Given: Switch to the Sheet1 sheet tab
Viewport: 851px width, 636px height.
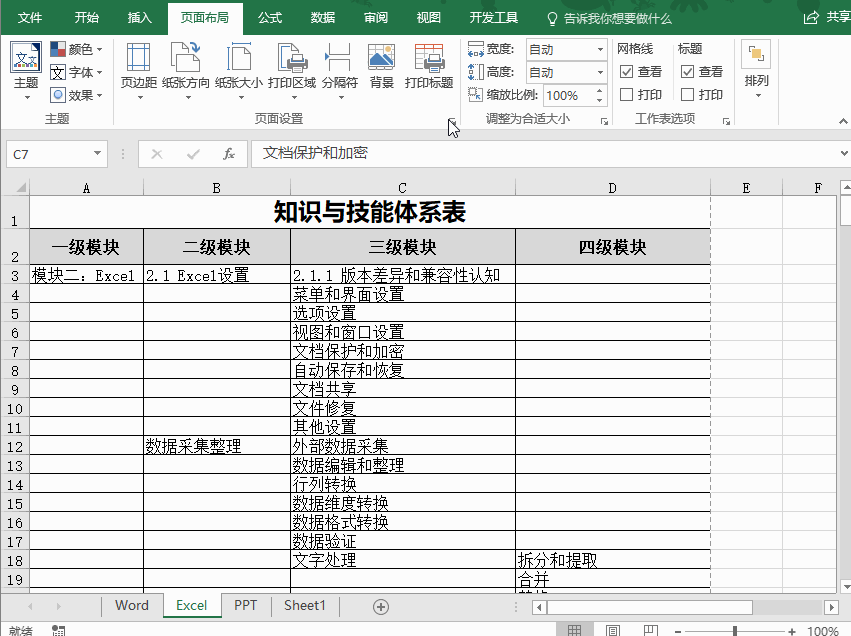Looking at the screenshot, I should click(304, 606).
